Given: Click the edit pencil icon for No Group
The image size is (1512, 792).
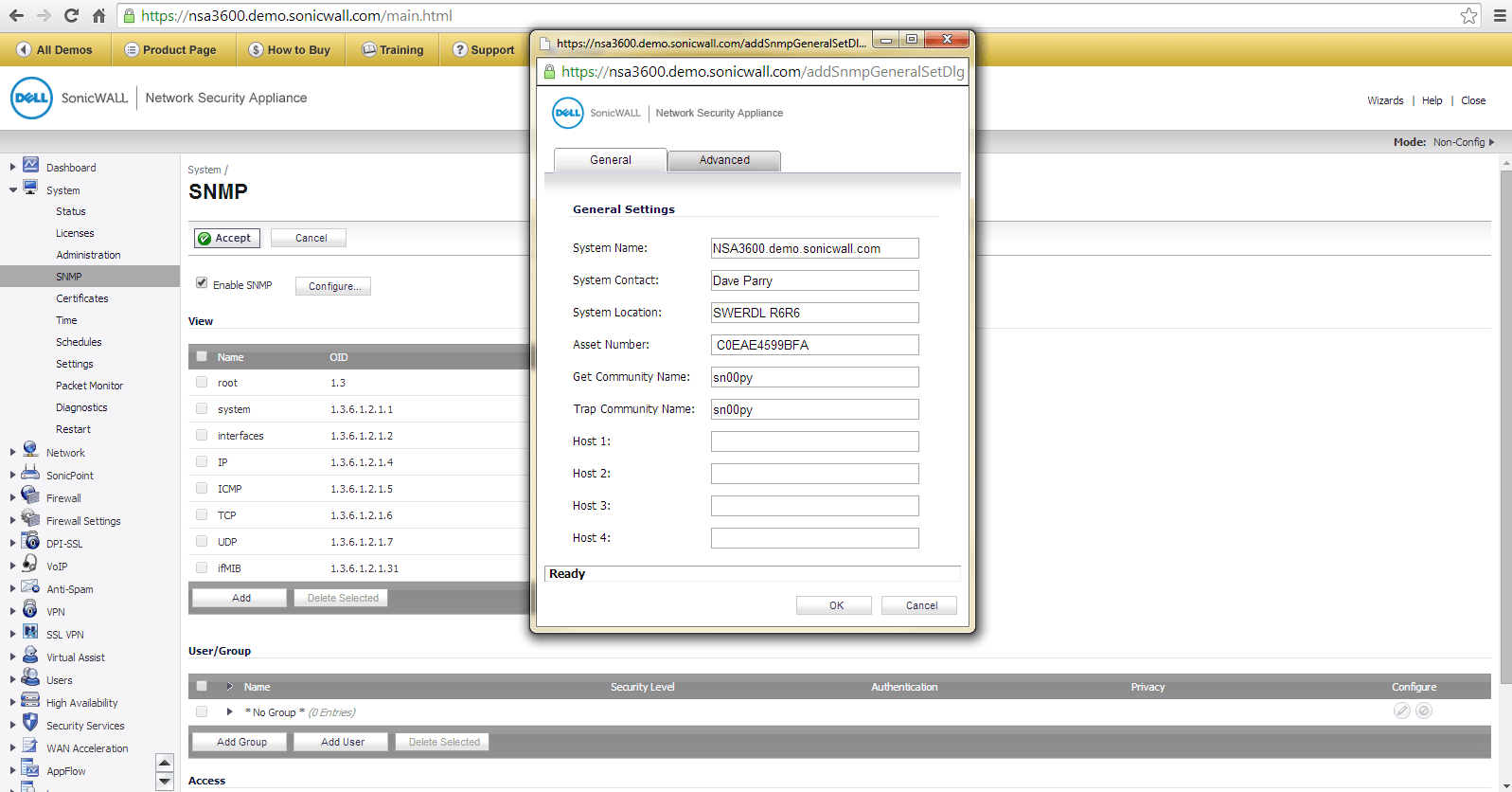Looking at the screenshot, I should coord(1402,711).
